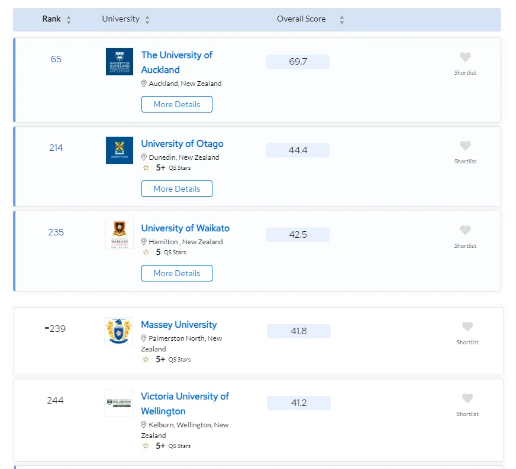Click the overall score 41.8
The image size is (516, 469).
(x=299, y=331)
